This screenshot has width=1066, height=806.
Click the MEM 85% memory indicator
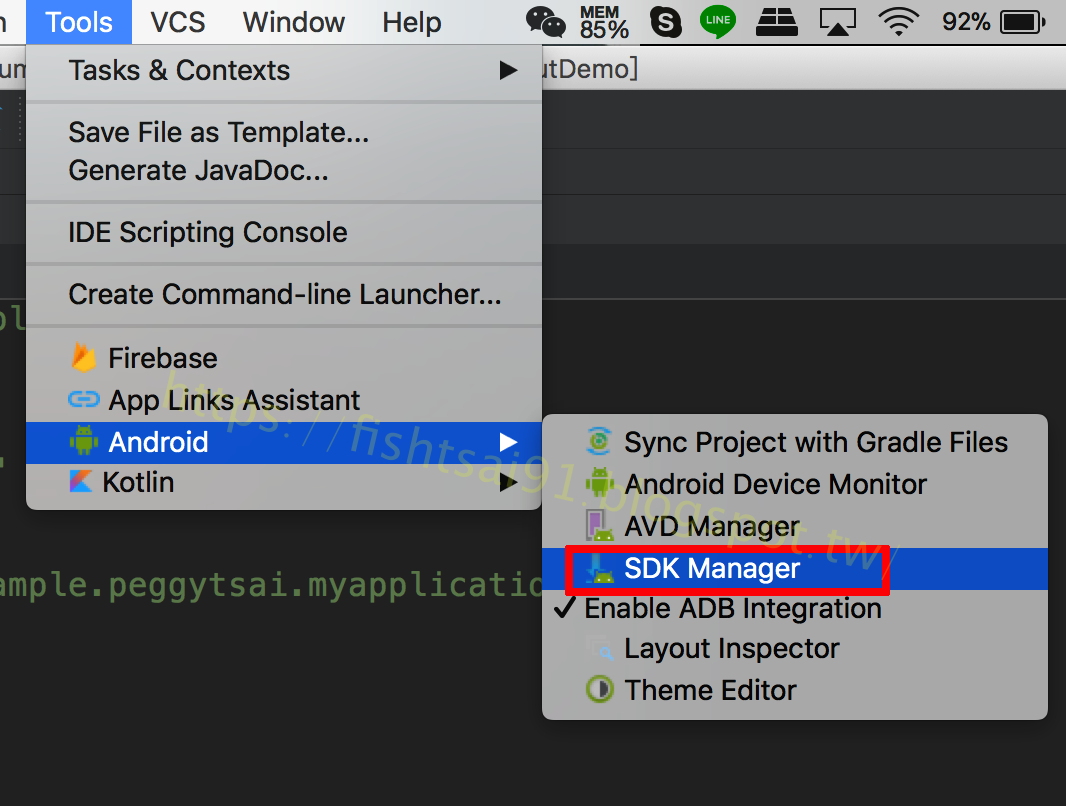click(x=604, y=22)
